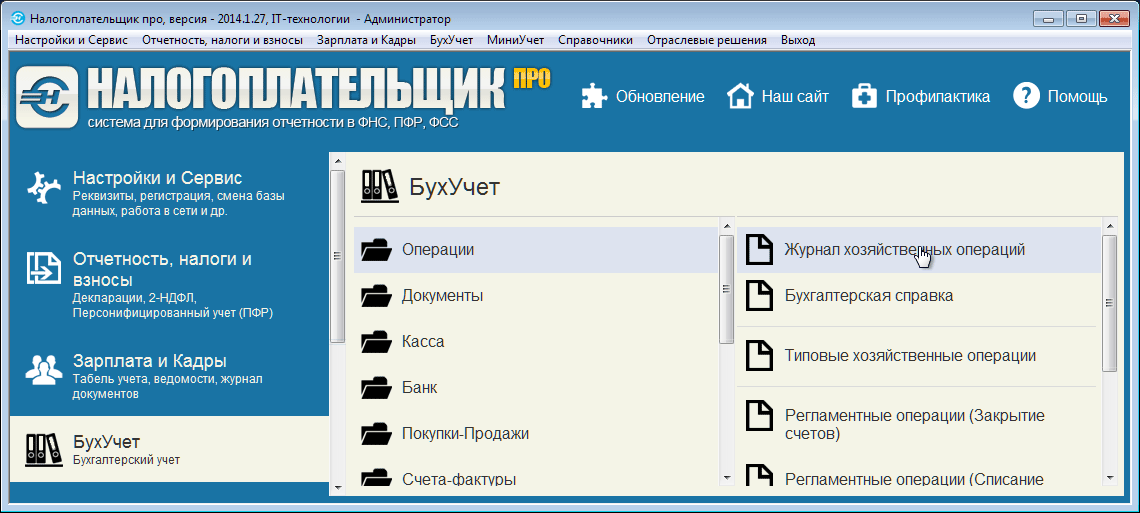Select the Счета-фактуры folder
This screenshot has width=1140, height=513.
point(536,479)
